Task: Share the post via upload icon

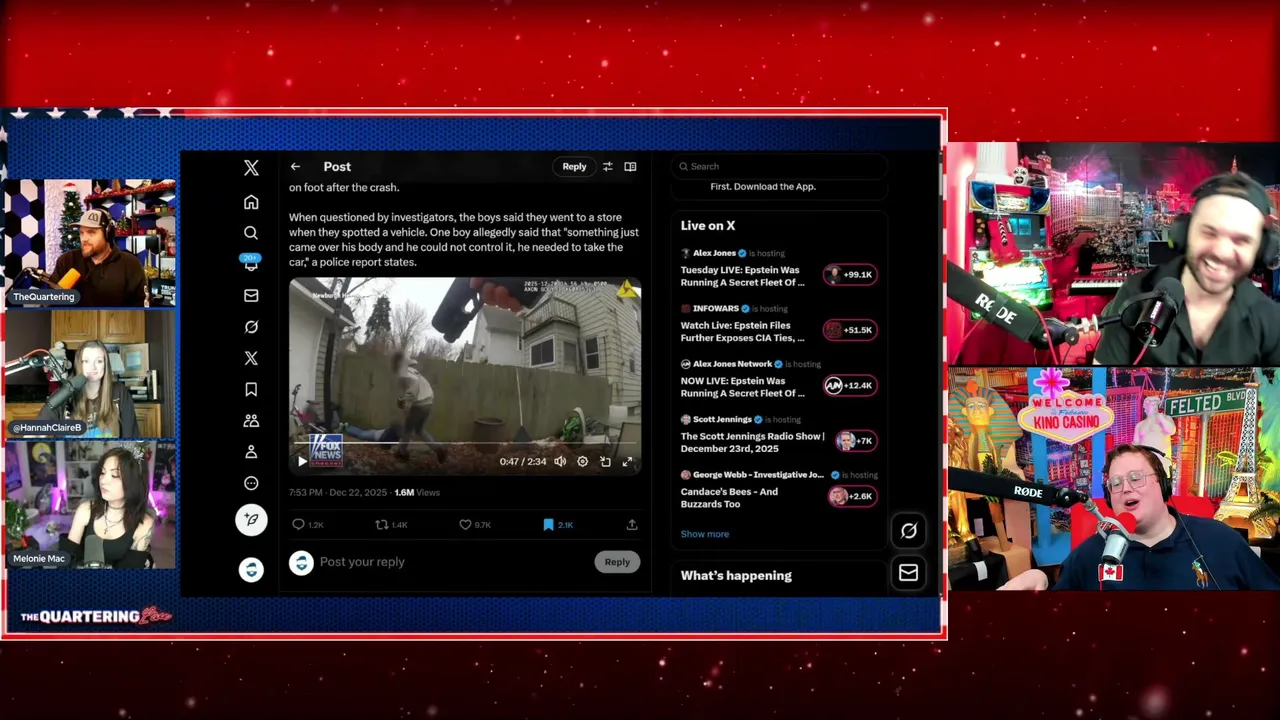Action: point(632,524)
